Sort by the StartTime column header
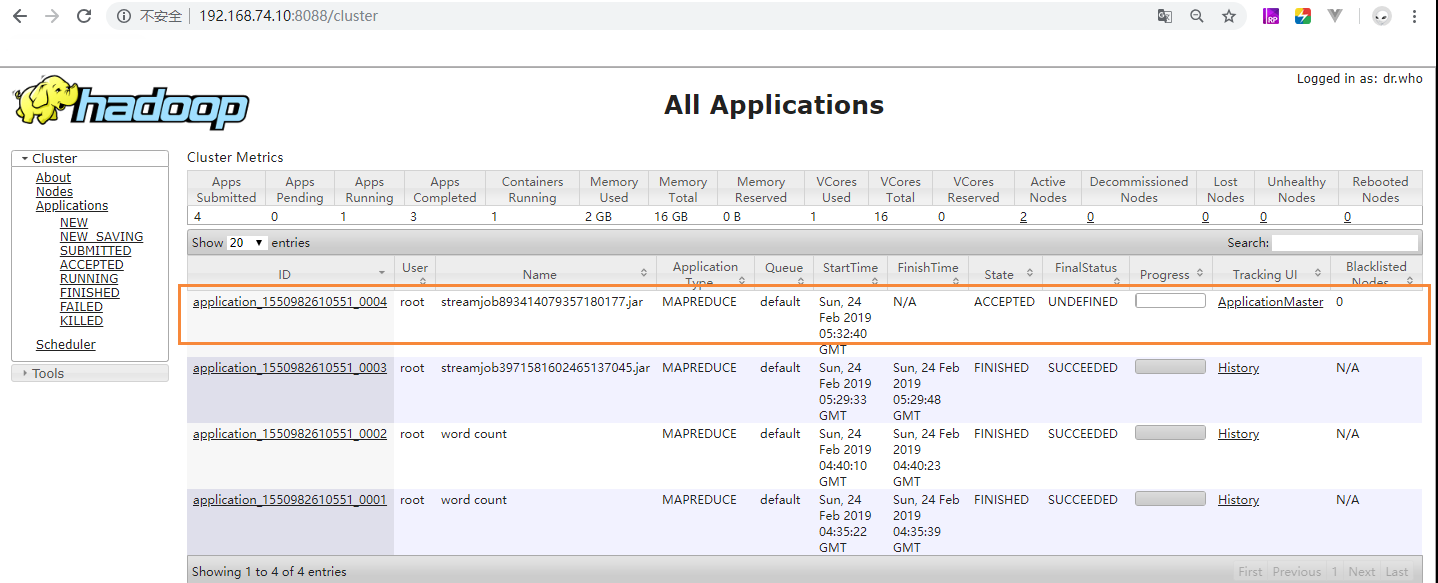 click(x=850, y=273)
